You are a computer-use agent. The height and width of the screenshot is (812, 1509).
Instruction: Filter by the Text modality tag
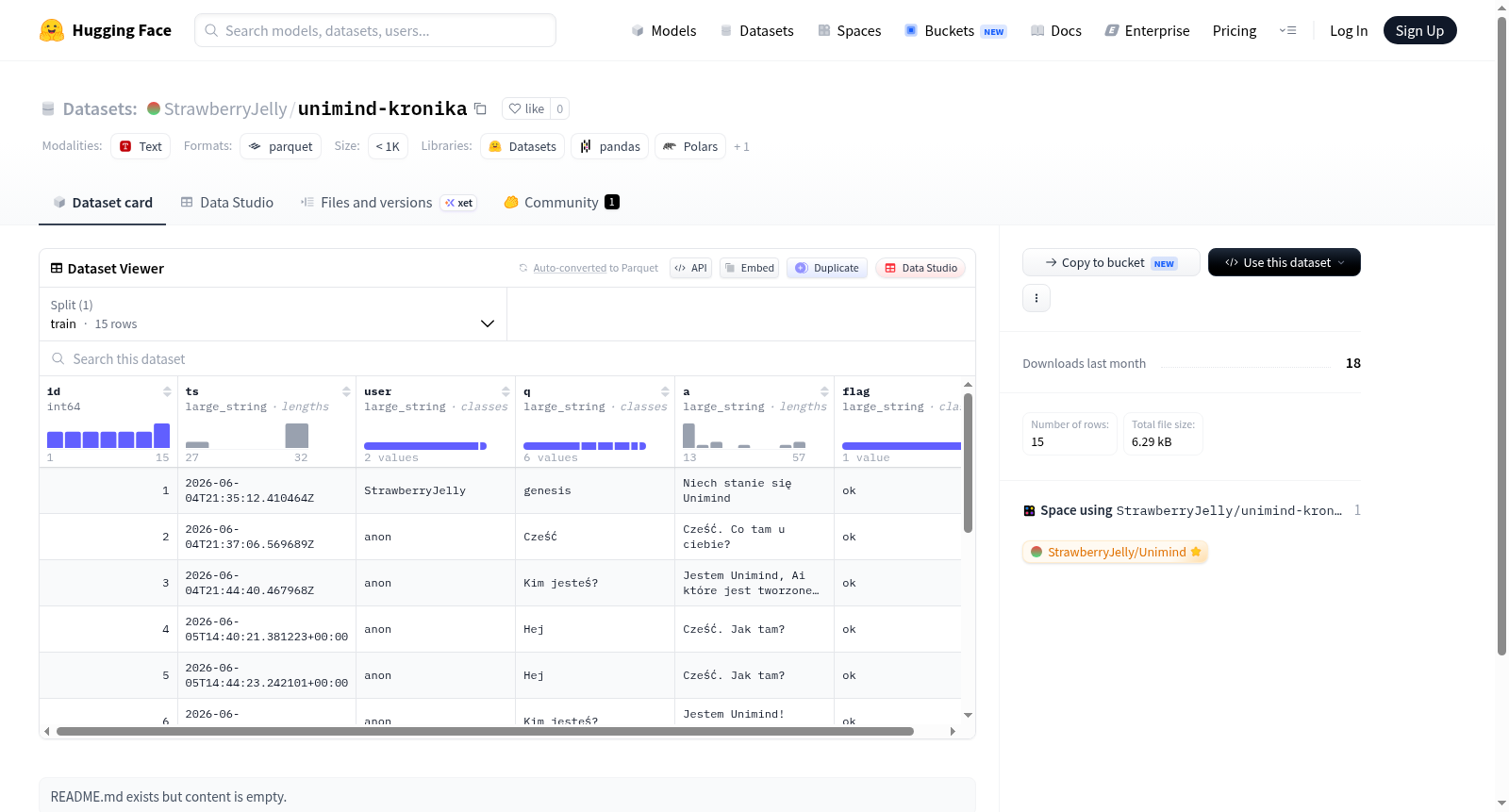tap(141, 146)
